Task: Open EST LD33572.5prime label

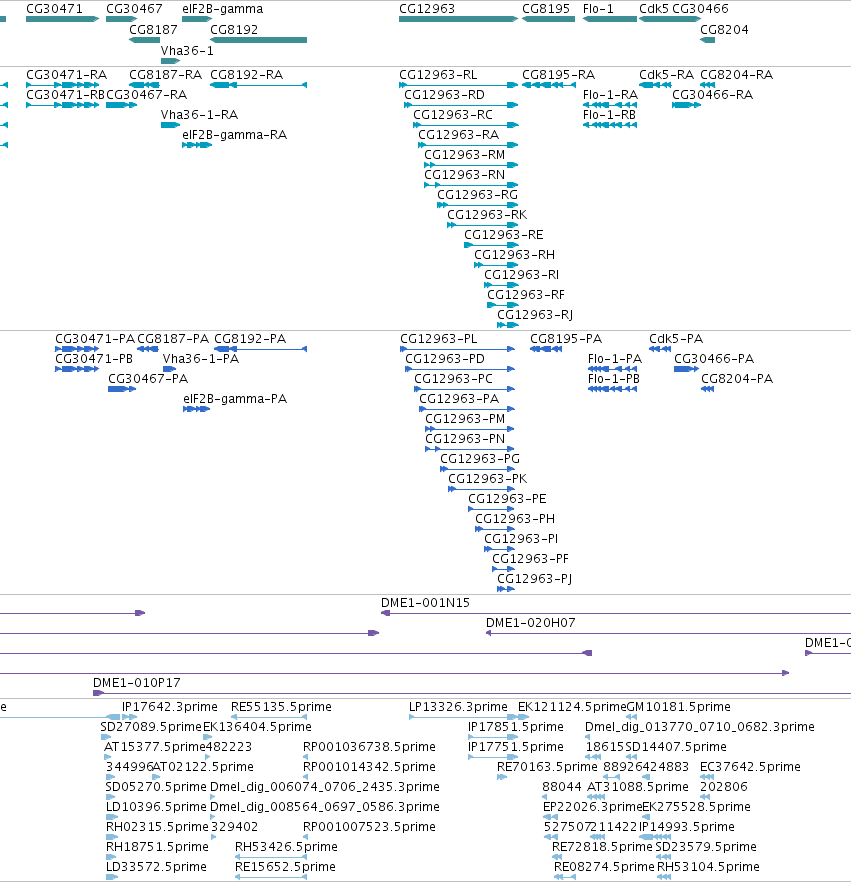Action: point(156,867)
